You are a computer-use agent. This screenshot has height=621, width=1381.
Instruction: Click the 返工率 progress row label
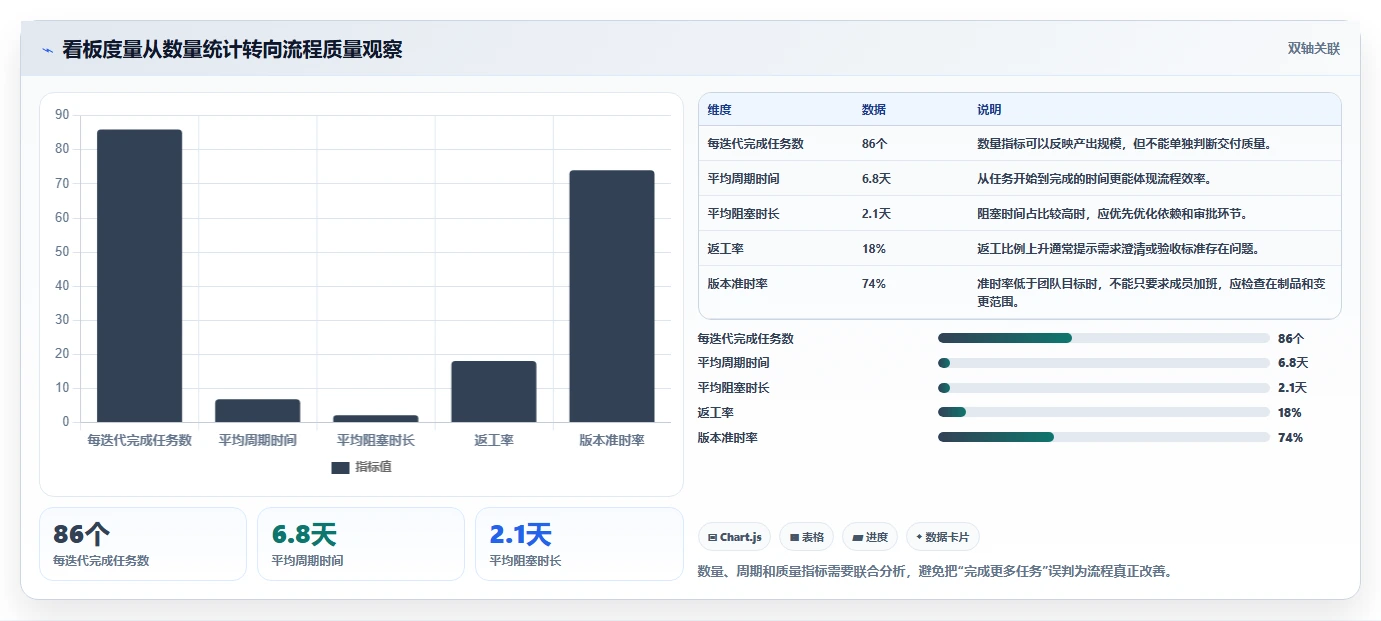(x=716, y=413)
